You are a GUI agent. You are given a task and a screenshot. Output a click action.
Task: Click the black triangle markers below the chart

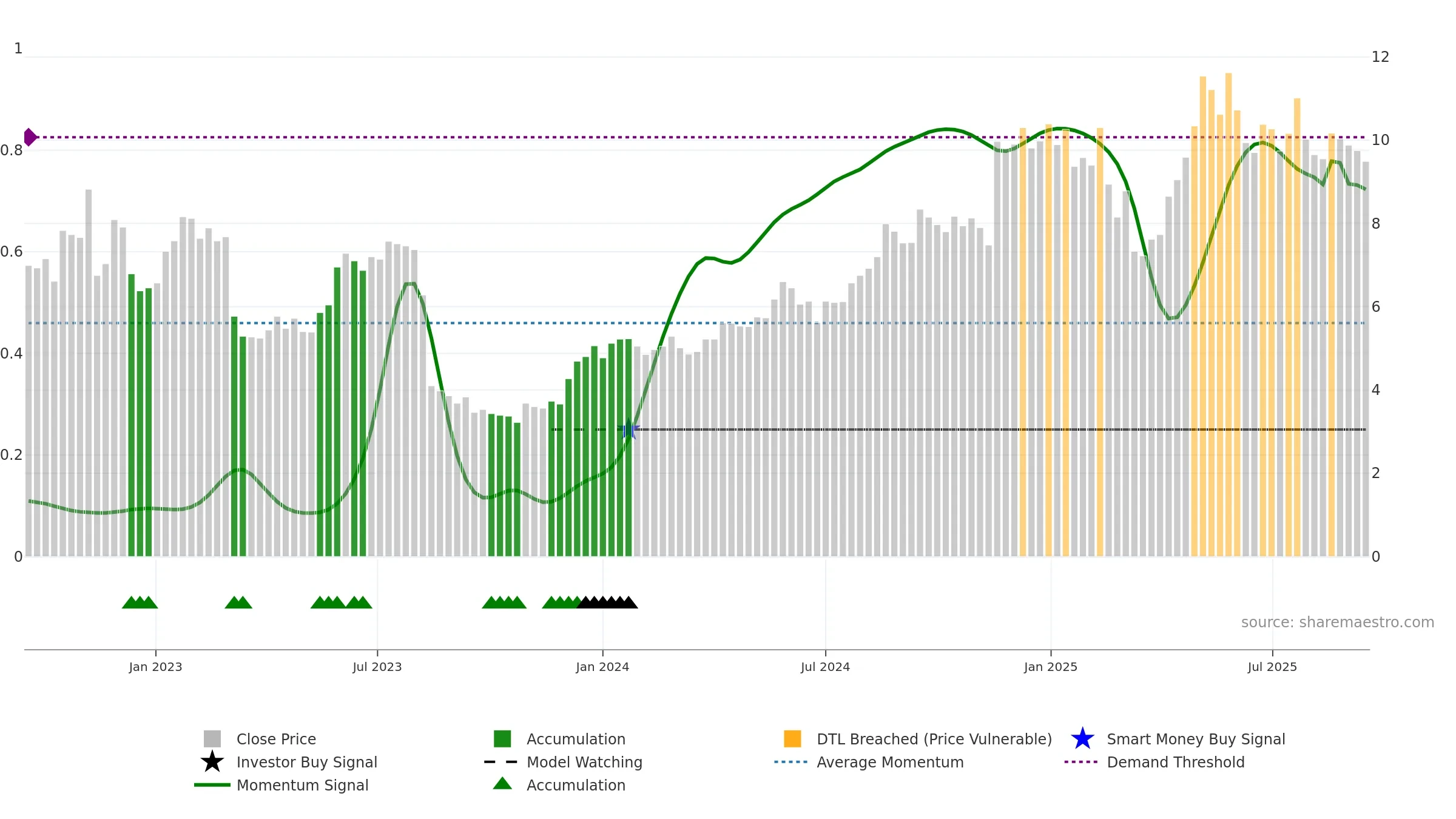[x=607, y=602]
